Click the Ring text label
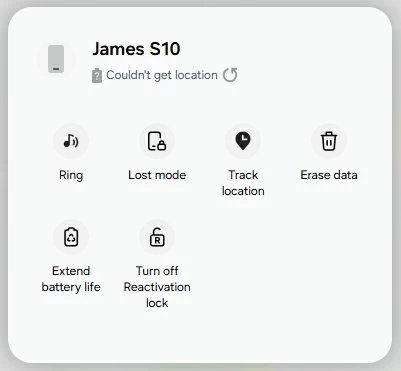This screenshot has height=371, width=401. [x=71, y=175]
